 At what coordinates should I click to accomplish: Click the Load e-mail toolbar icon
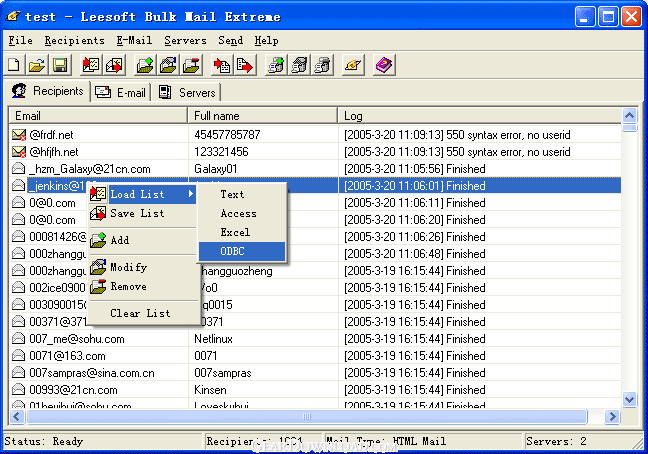[222, 65]
